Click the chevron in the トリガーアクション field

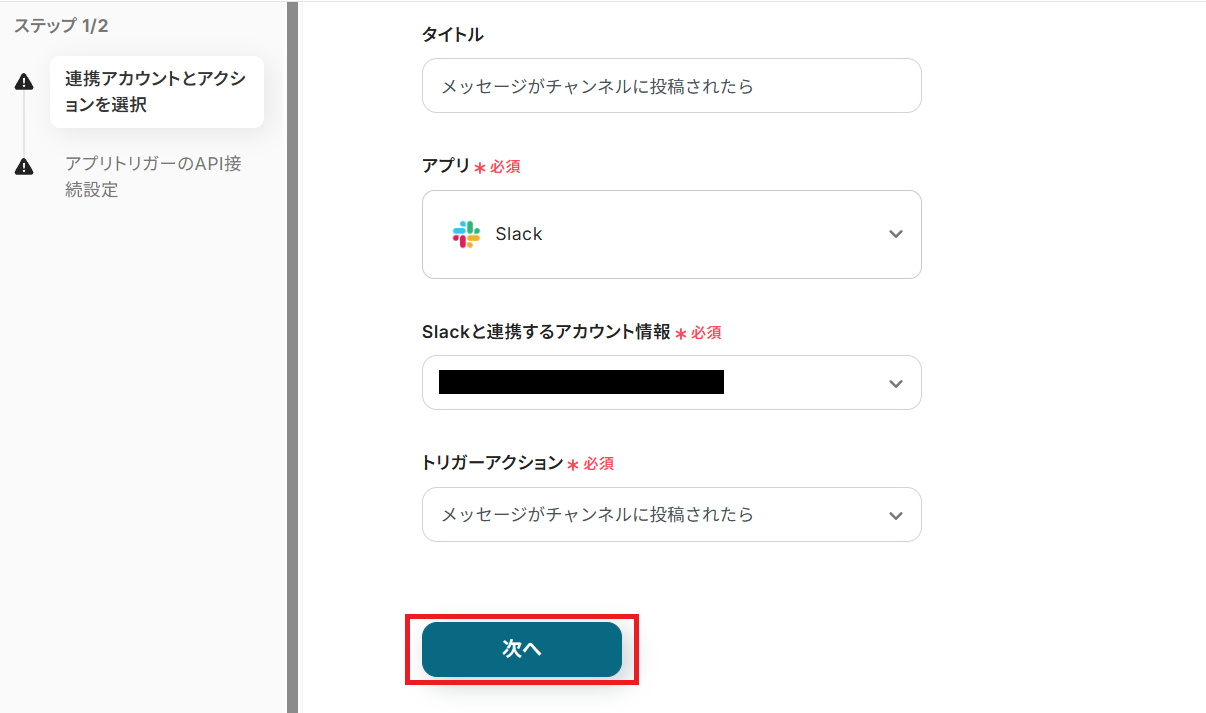tap(895, 515)
